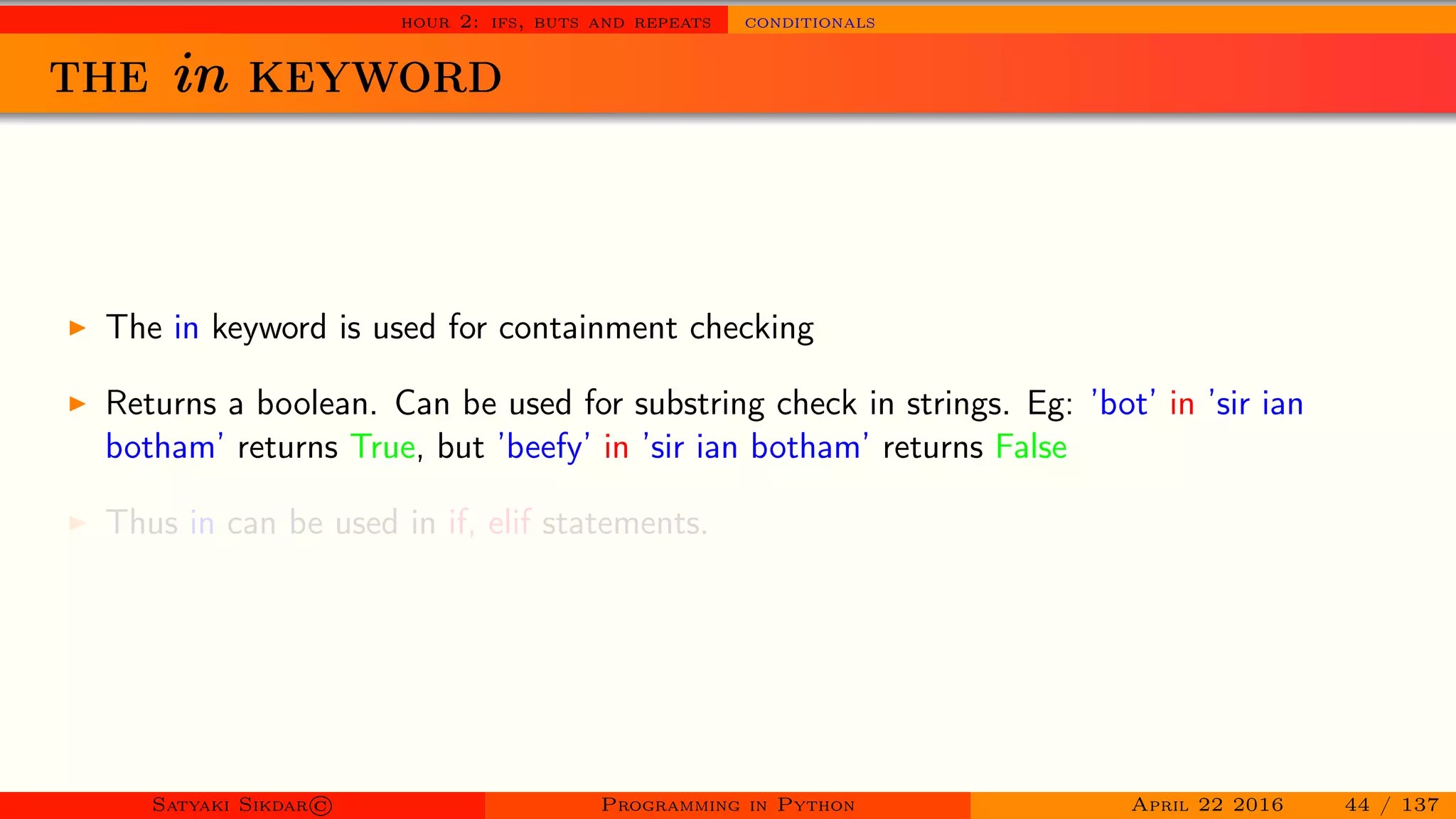
Task: Open the 'Conditionals' subsection link in the header
Action: pos(810,23)
